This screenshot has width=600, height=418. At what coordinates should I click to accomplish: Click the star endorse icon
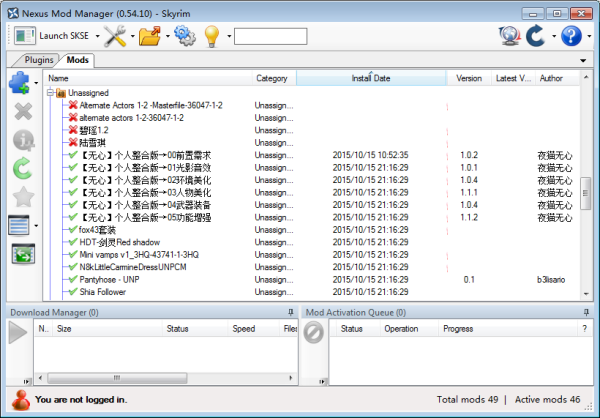click(23, 197)
